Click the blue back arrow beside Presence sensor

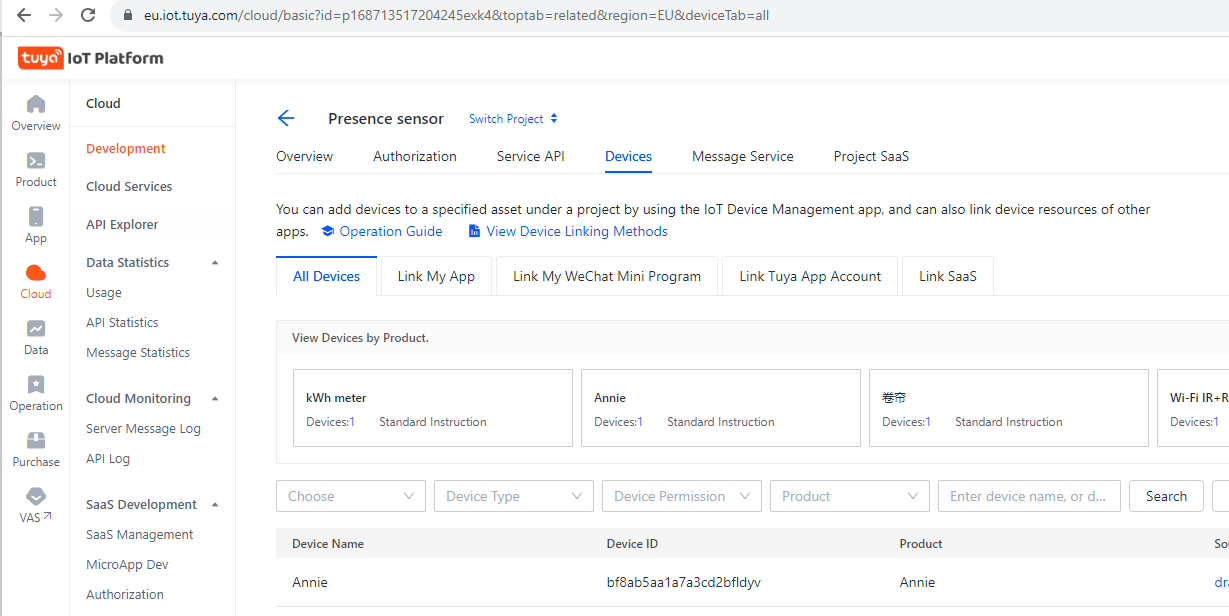point(286,119)
